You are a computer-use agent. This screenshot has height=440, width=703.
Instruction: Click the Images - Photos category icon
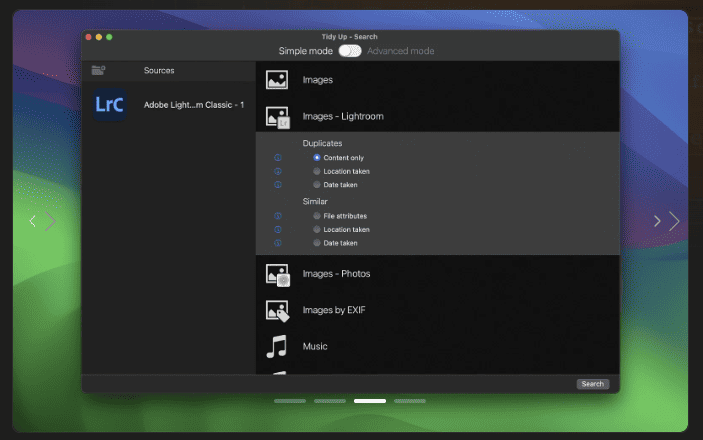coord(278,274)
